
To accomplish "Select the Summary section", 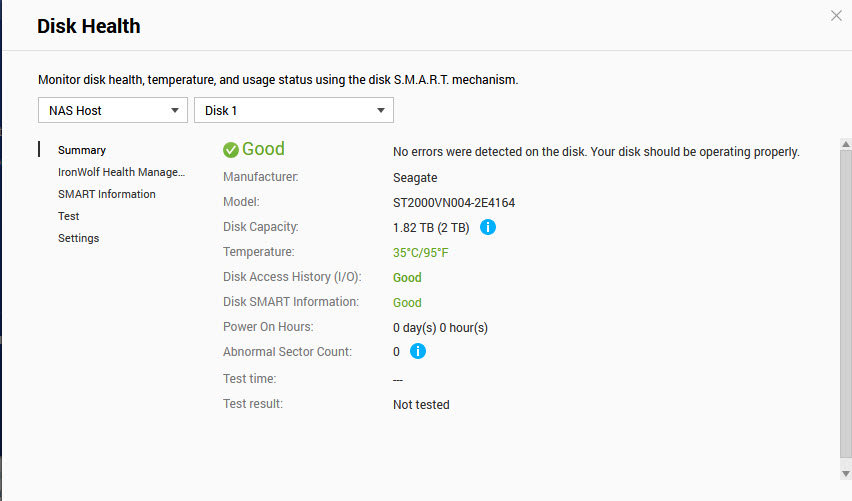I will [x=82, y=150].
